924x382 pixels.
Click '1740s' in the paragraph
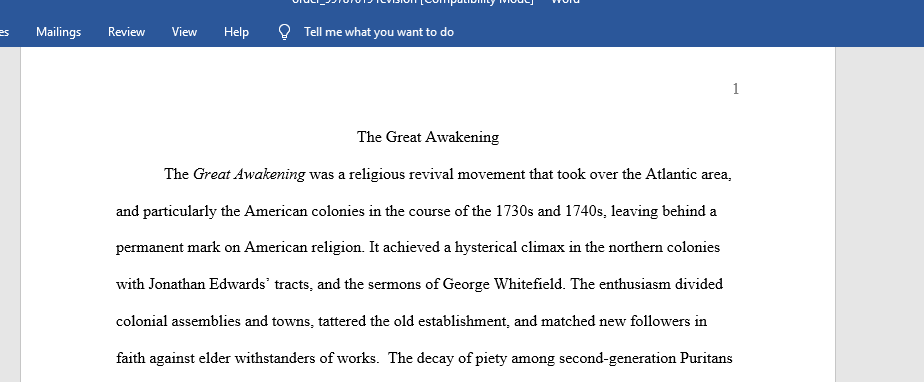(x=585, y=211)
